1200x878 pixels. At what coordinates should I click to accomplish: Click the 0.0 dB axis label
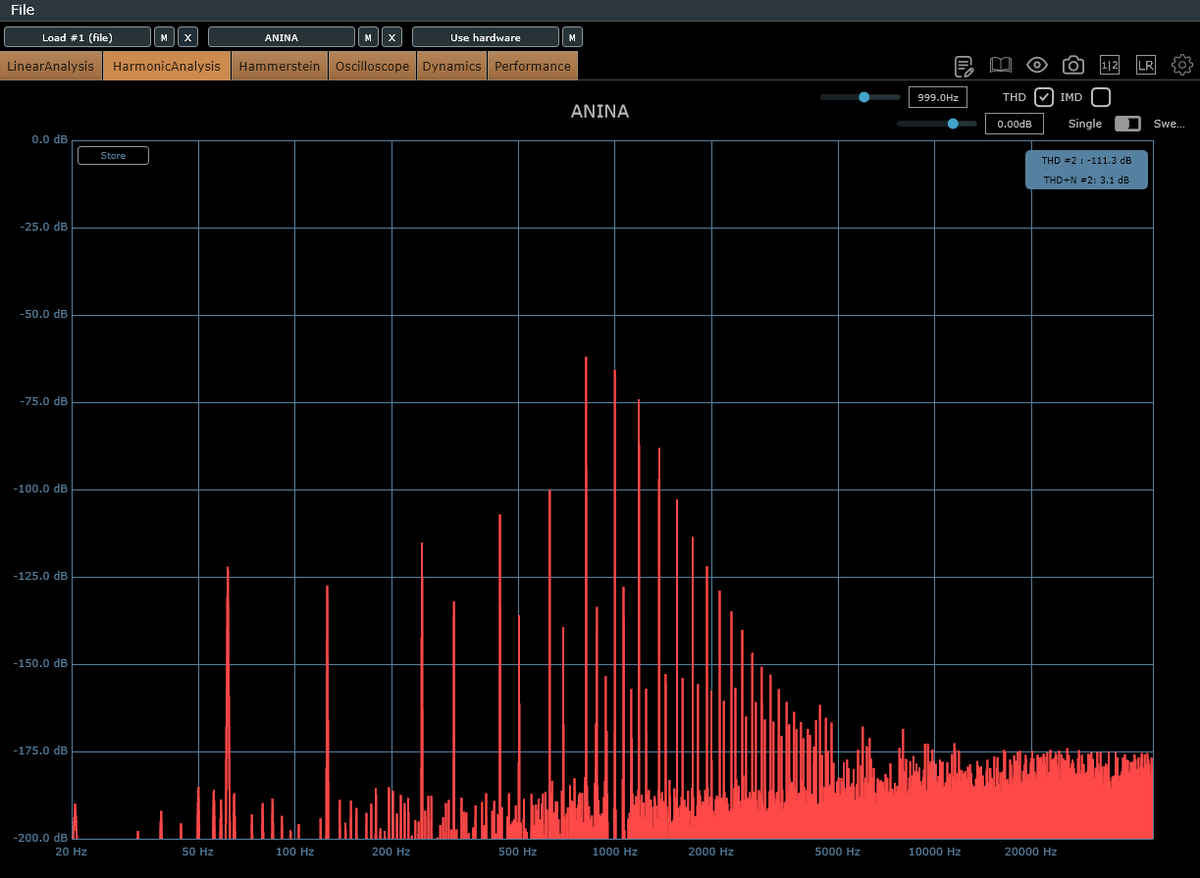coord(49,139)
